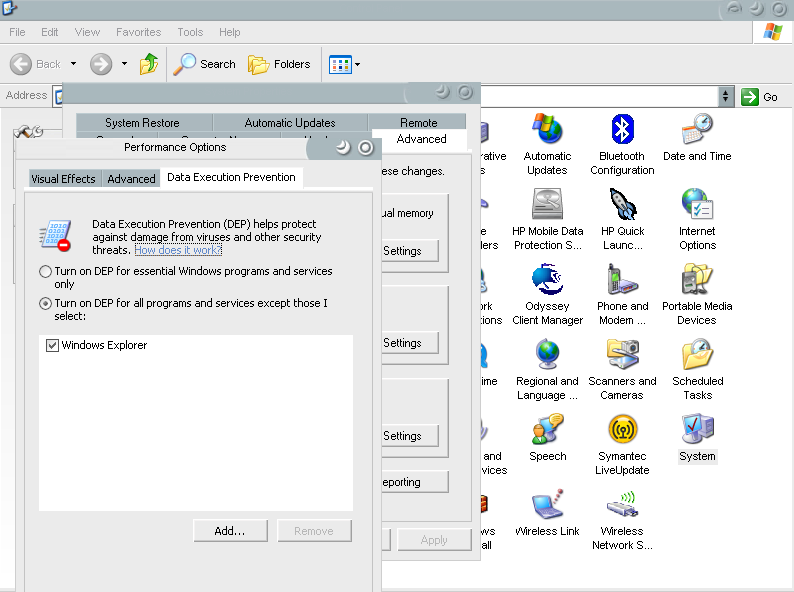Screen dimensions: 794x592
Task: Open the File menu
Action: point(17,32)
